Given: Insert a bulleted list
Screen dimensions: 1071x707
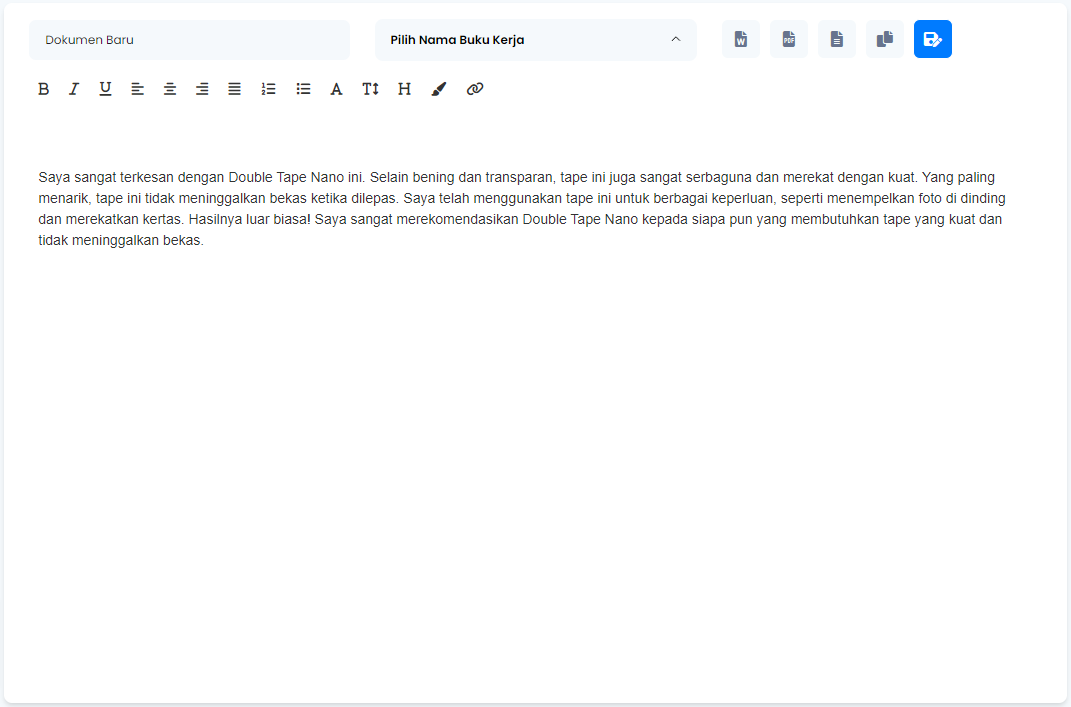Looking at the screenshot, I should coord(303,89).
